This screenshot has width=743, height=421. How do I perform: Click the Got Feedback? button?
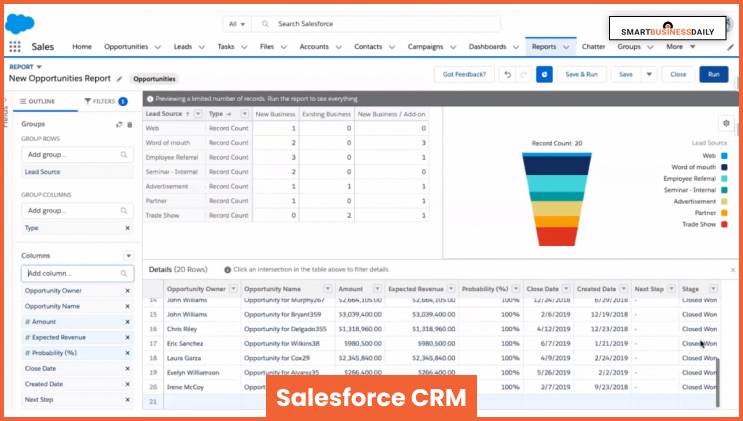pyautogui.click(x=464, y=74)
